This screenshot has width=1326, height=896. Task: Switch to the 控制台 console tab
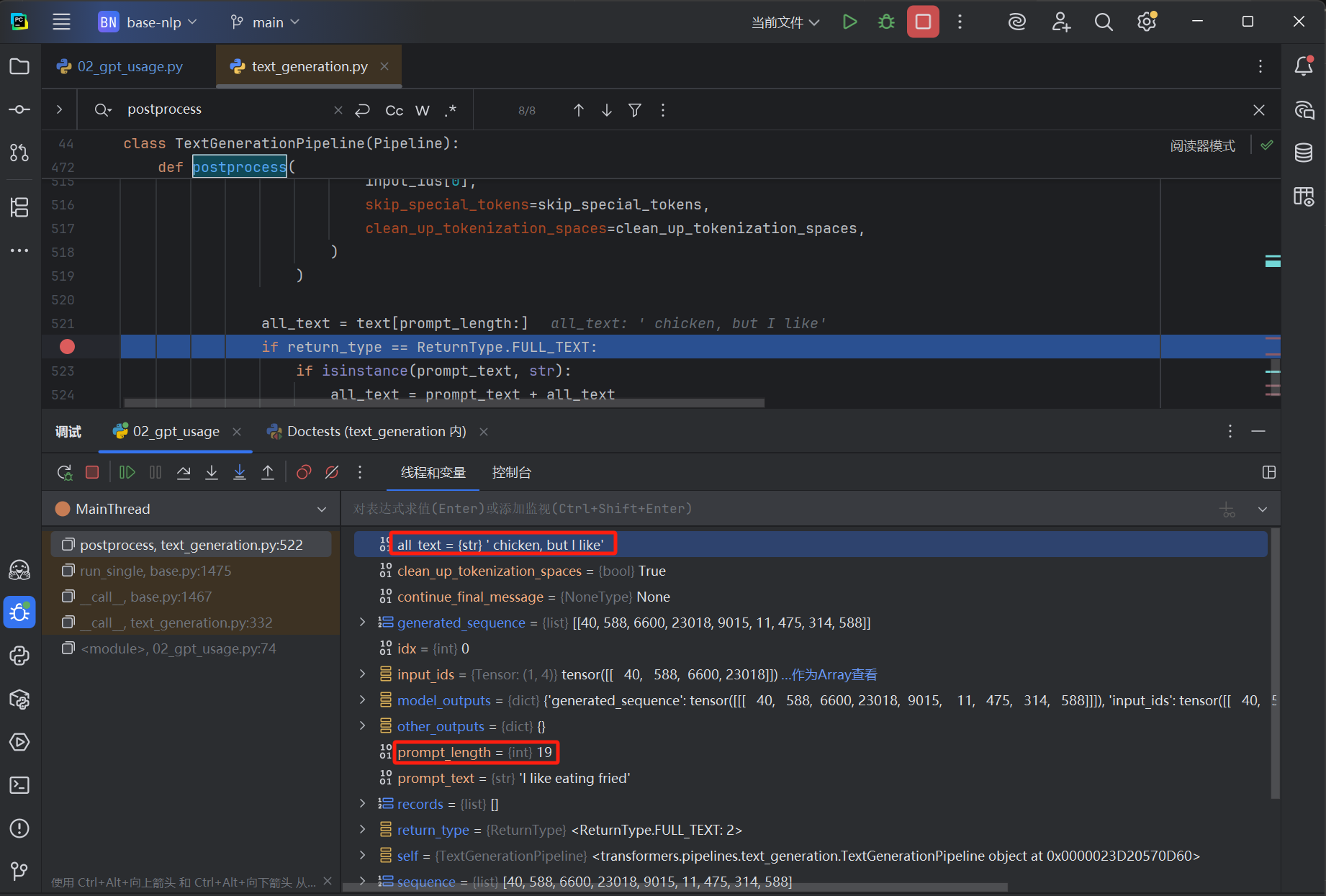(x=511, y=473)
